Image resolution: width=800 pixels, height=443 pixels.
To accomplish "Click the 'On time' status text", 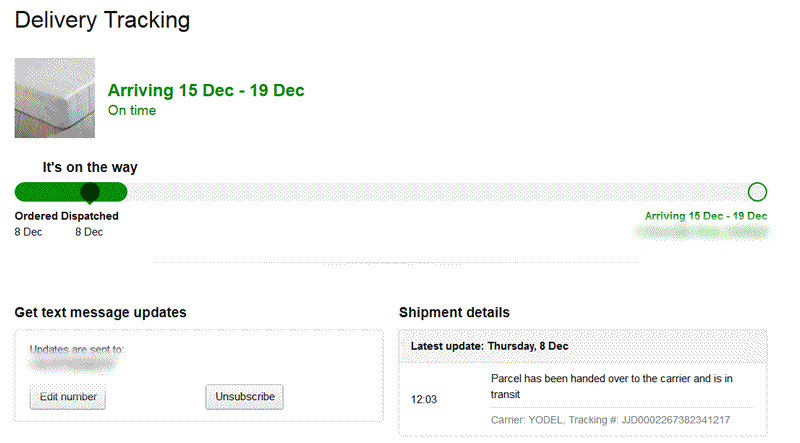I will click(x=132, y=111).
